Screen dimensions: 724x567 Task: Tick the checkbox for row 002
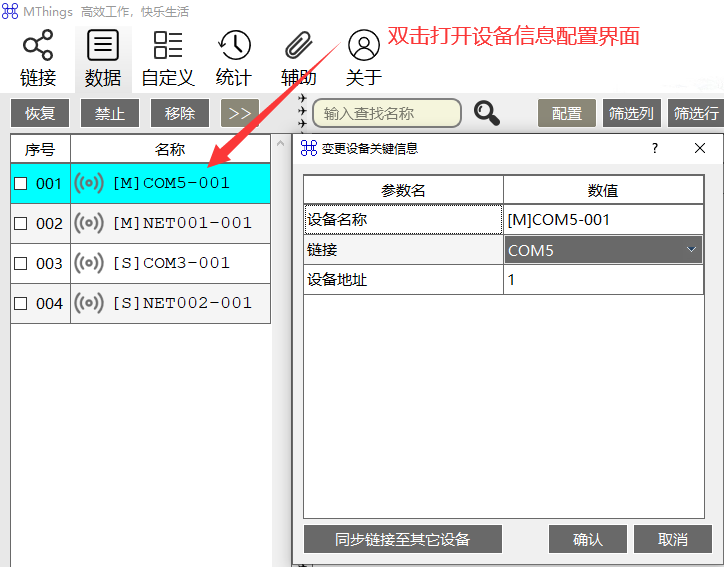coord(21,223)
